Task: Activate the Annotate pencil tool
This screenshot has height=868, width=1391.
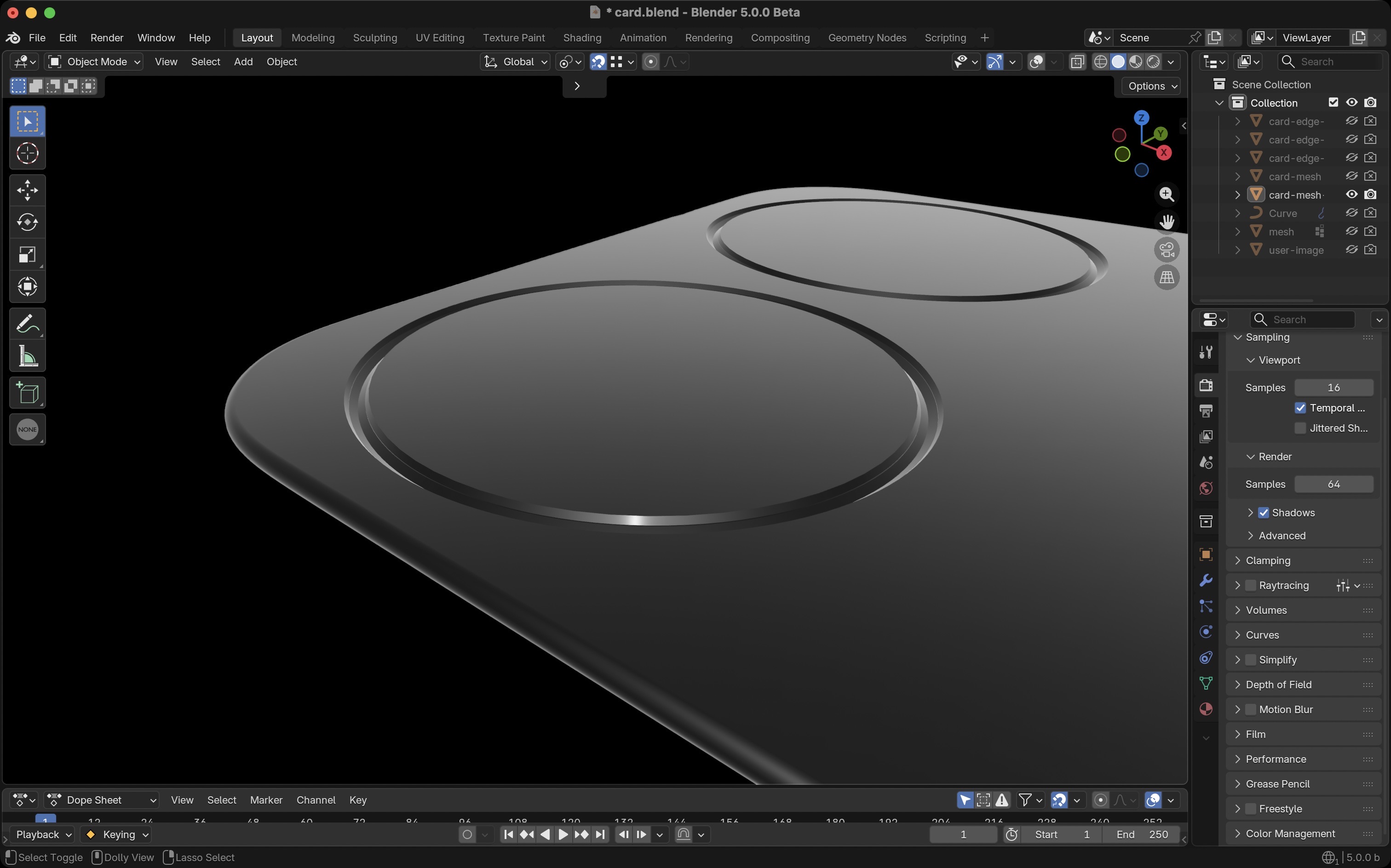Action: point(27,324)
